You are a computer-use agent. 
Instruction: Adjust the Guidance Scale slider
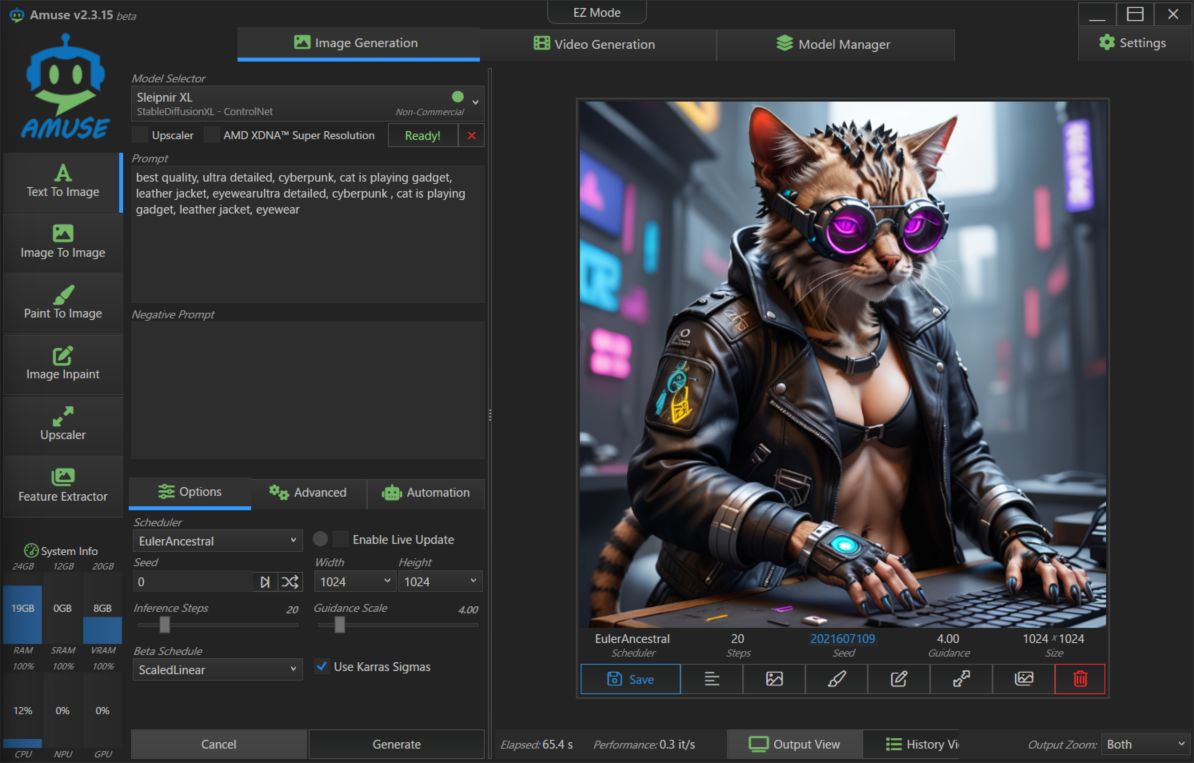[x=340, y=625]
